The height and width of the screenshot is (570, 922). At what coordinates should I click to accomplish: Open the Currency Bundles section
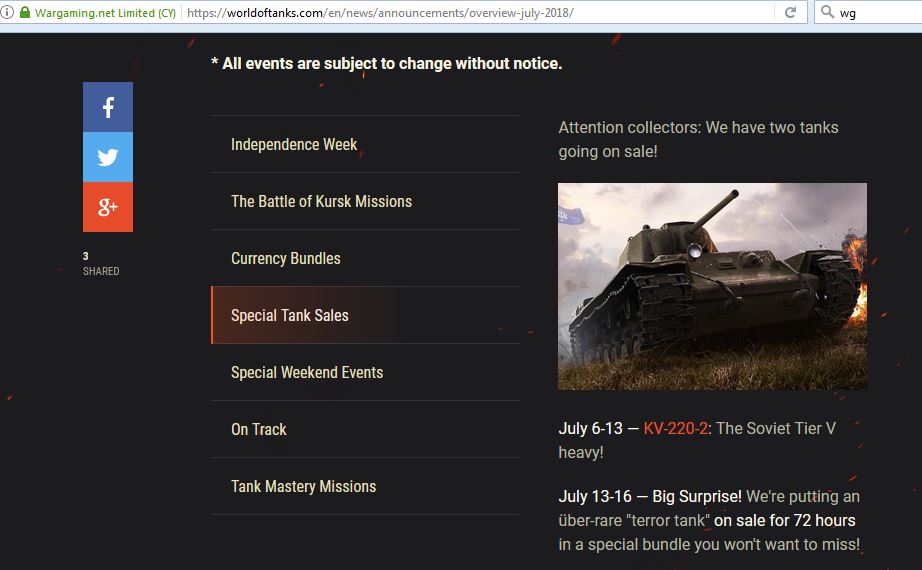(365, 258)
